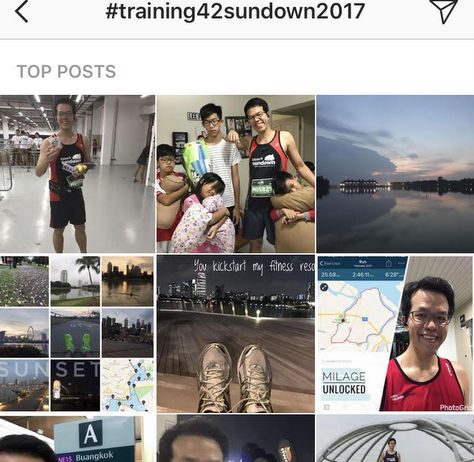Tap the #training42sundown2017 hashtag title
The image size is (474, 462).
click(235, 11)
